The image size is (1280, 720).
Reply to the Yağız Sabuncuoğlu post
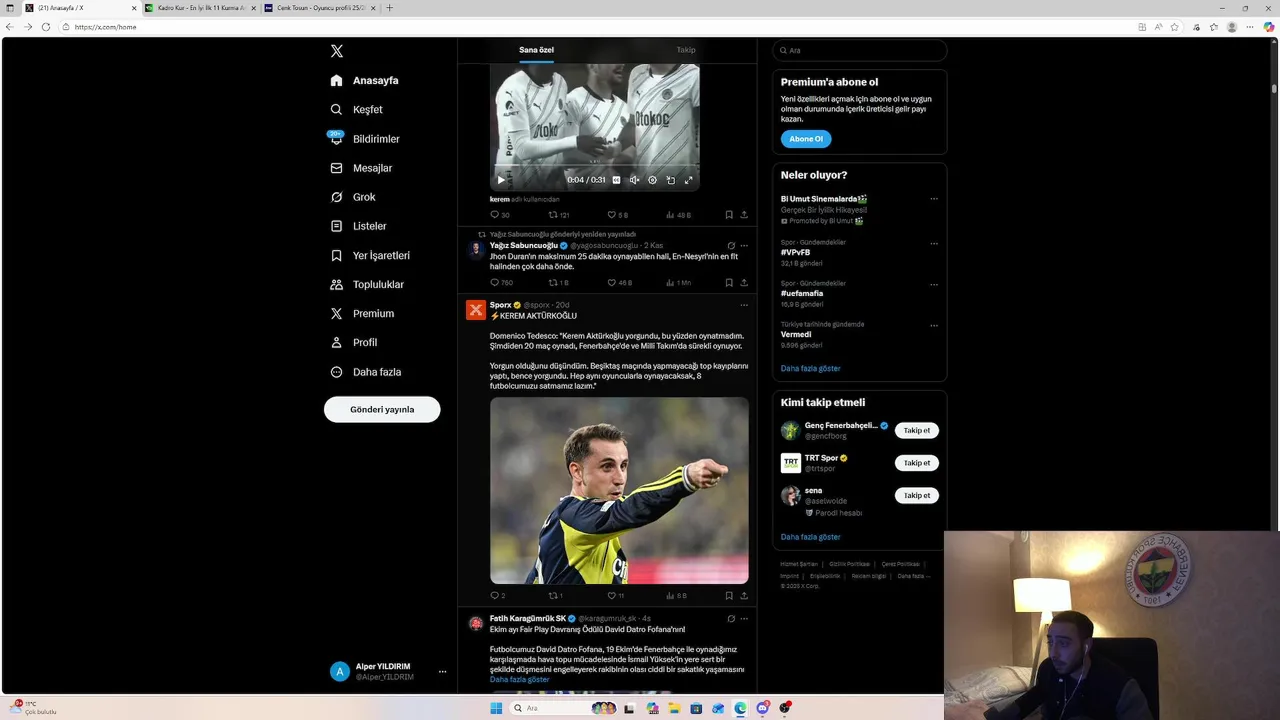point(501,283)
